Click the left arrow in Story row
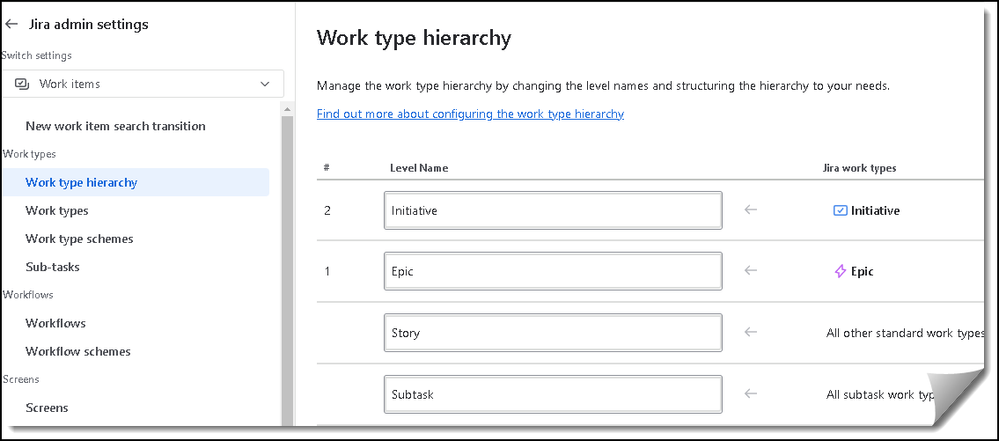The width and height of the screenshot is (999, 441). click(751, 332)
